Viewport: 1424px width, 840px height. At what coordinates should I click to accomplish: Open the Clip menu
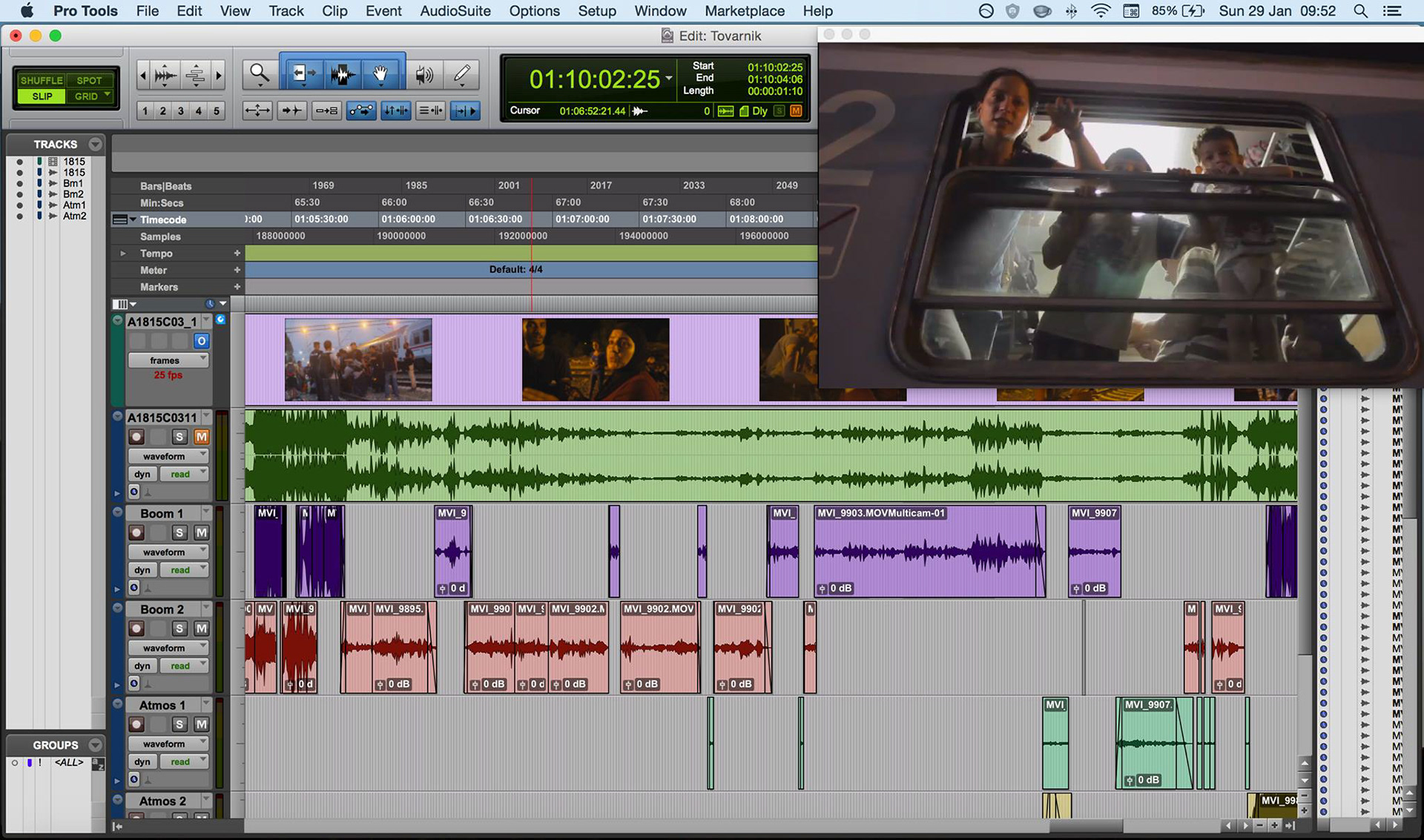click(x=334, y=11)
